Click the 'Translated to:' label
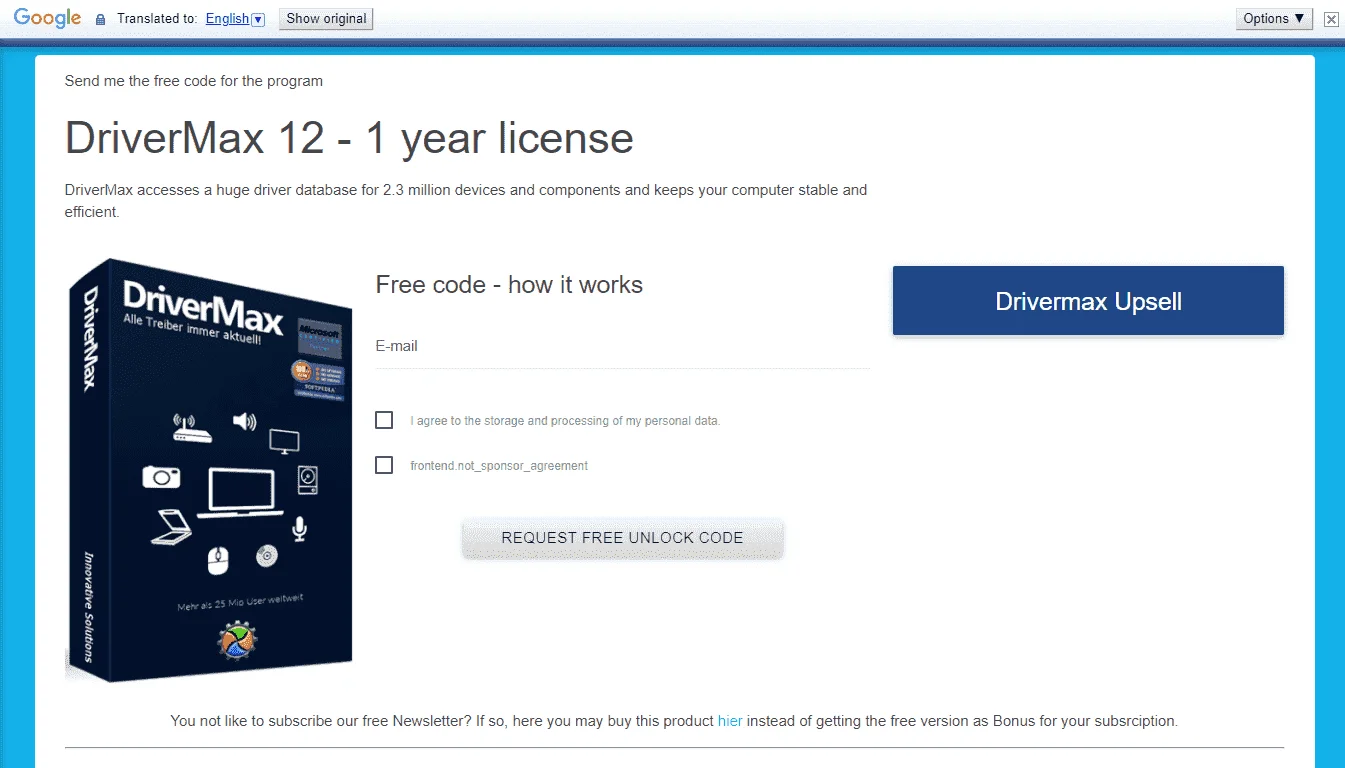The image size is (1345, 768). pyautogui.click(x=158, y=19)
